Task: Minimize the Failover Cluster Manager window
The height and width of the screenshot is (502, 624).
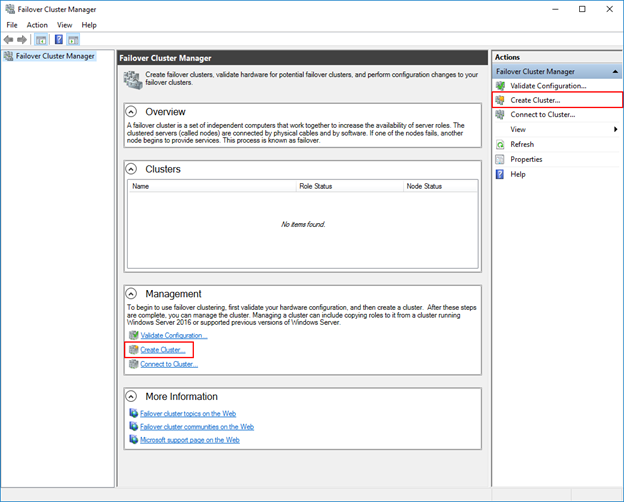Action: pyautogui.click(x=556, y=9)
